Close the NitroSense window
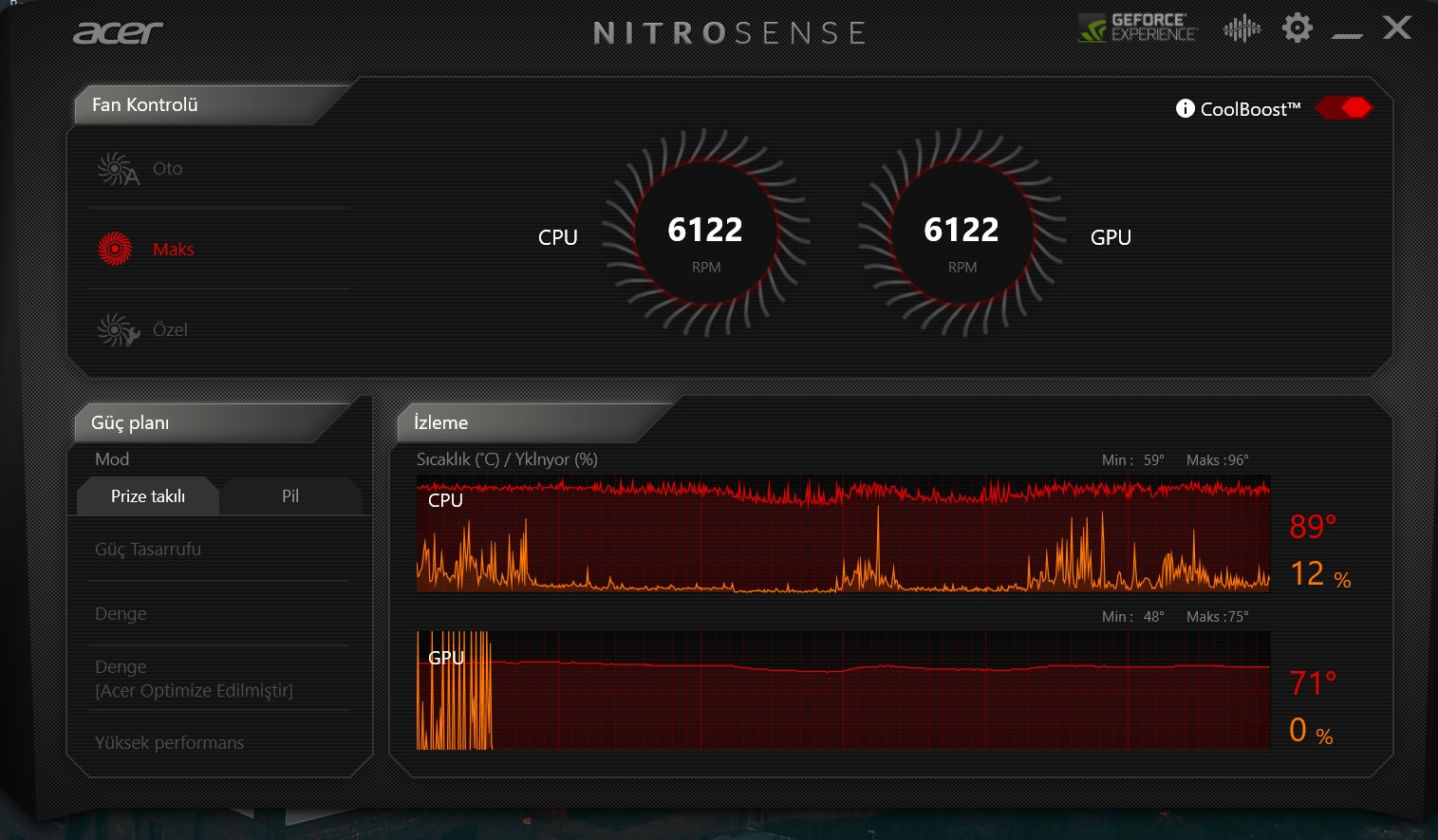1438x840 pixels. 1397,28
